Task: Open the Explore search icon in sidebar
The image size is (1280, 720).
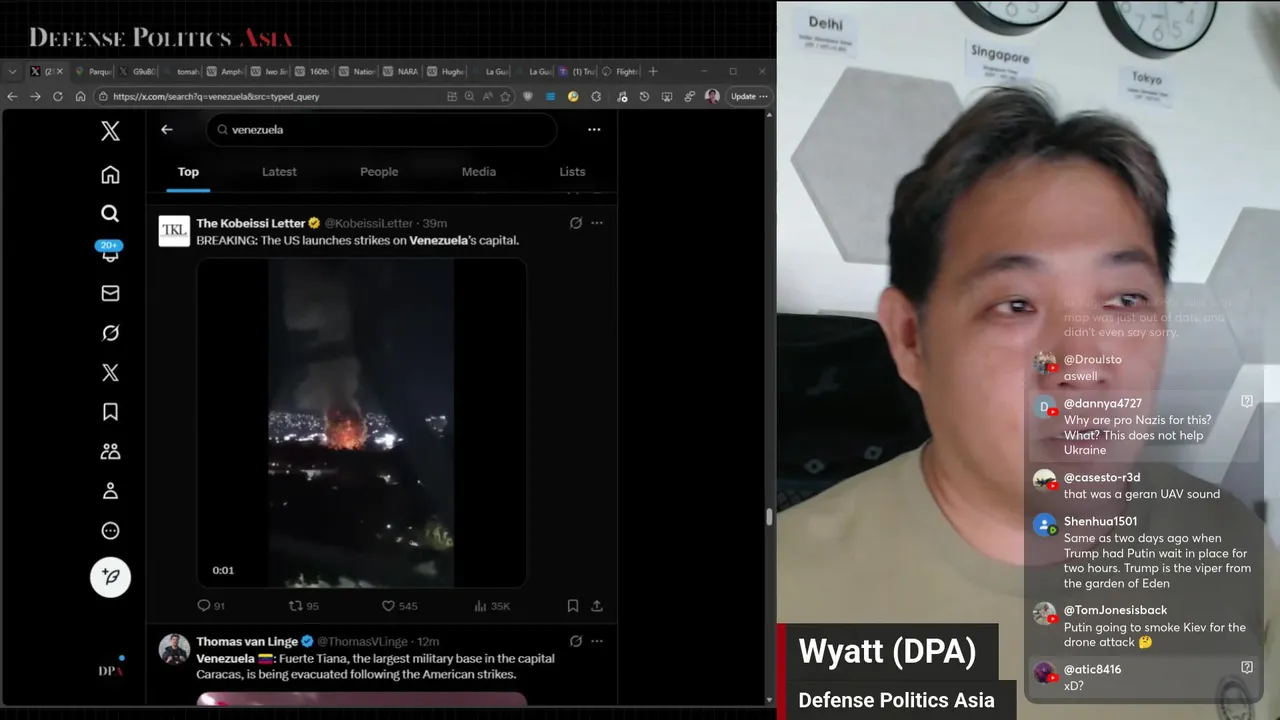Action: (x=110, y=213)
